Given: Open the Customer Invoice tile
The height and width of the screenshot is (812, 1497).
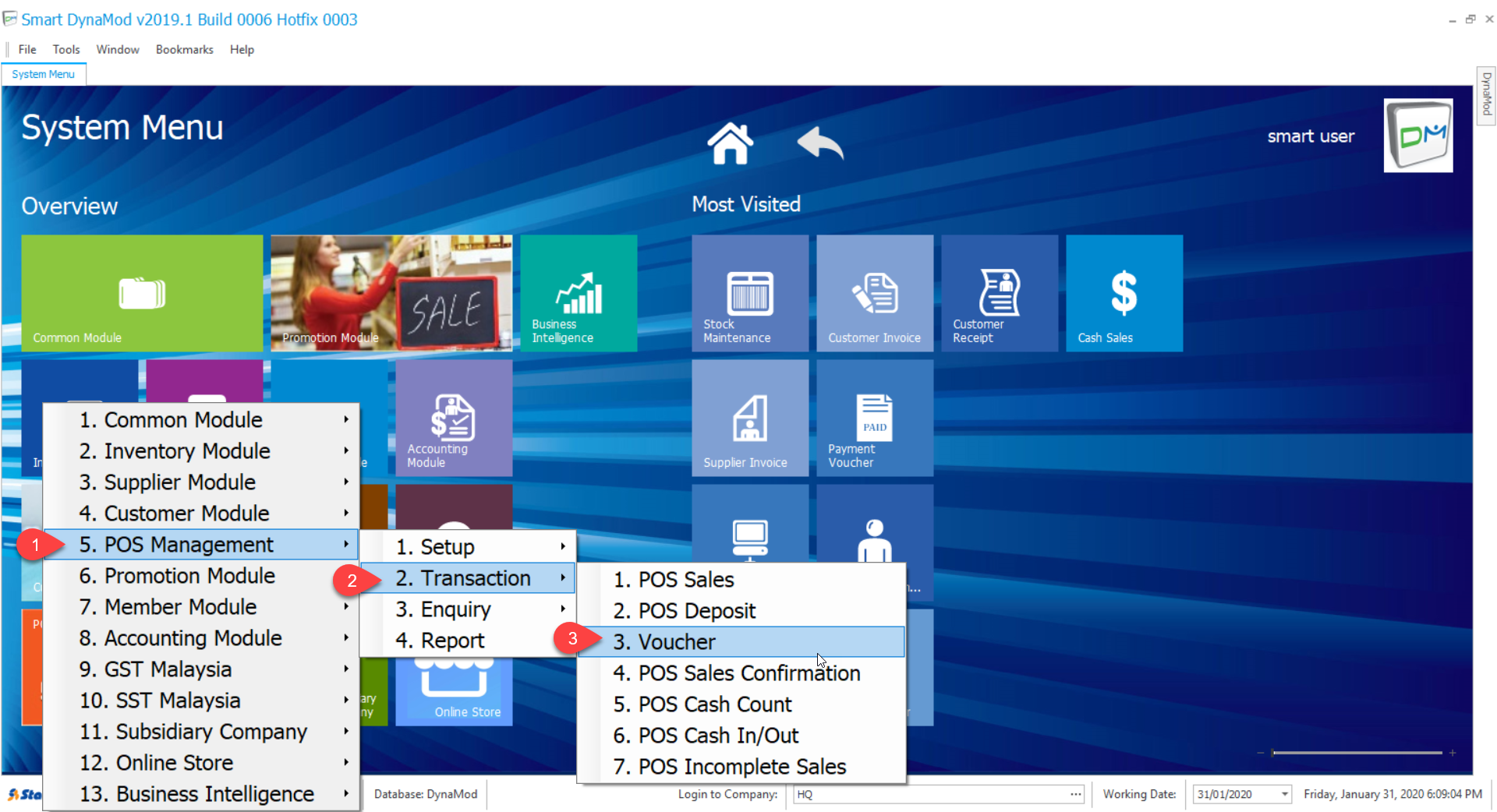Looking at the screenshot, I should (x=875, y=293).
